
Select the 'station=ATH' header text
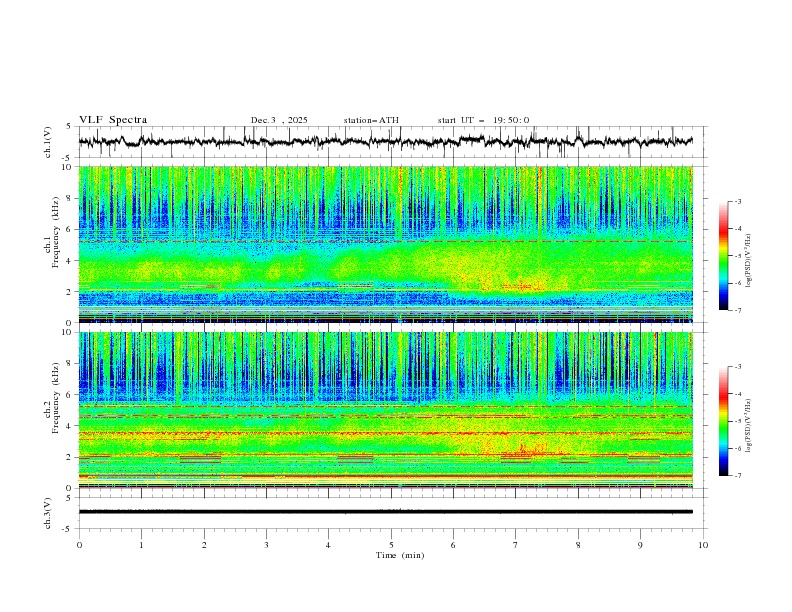click(371, 120)
